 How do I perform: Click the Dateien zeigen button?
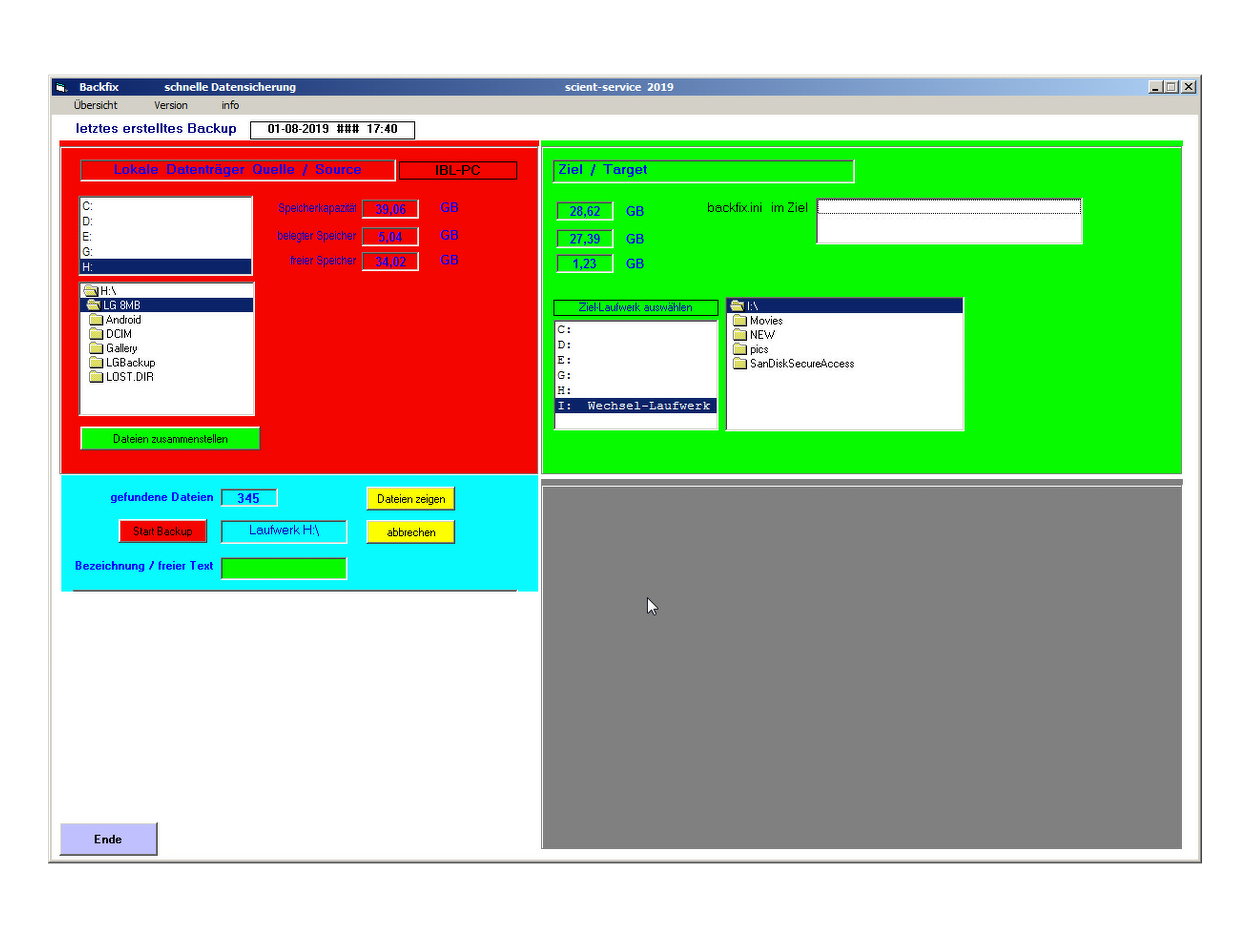point(410,499)
